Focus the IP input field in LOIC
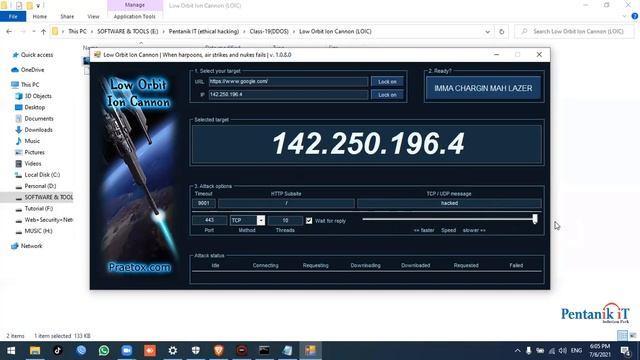The image size is (640, 360). point(288,94)
